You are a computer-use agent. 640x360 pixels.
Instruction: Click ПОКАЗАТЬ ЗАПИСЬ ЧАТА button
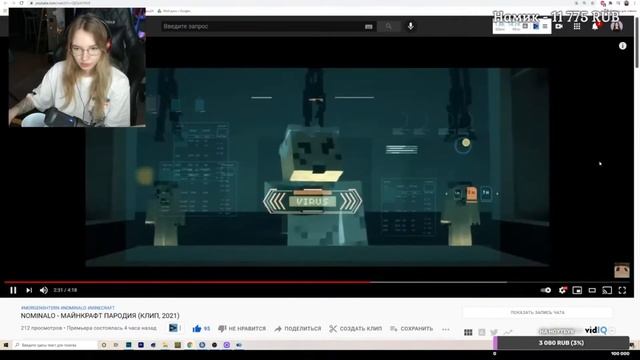(538, 312)
